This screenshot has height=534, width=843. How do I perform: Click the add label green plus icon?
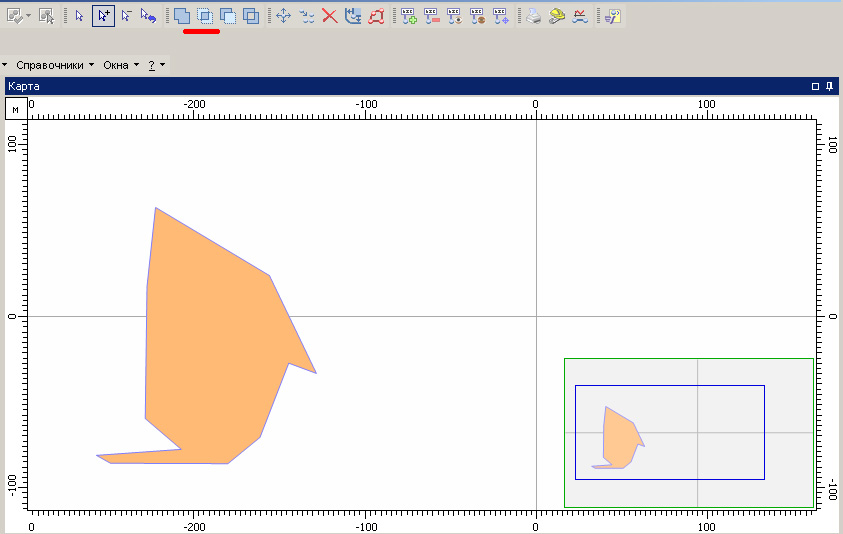[x=409, y=16]
